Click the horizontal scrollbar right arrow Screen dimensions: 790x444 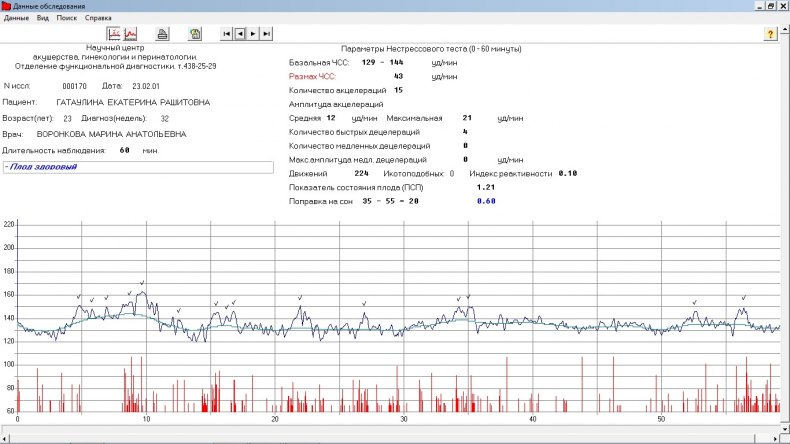tap(775, 438)
